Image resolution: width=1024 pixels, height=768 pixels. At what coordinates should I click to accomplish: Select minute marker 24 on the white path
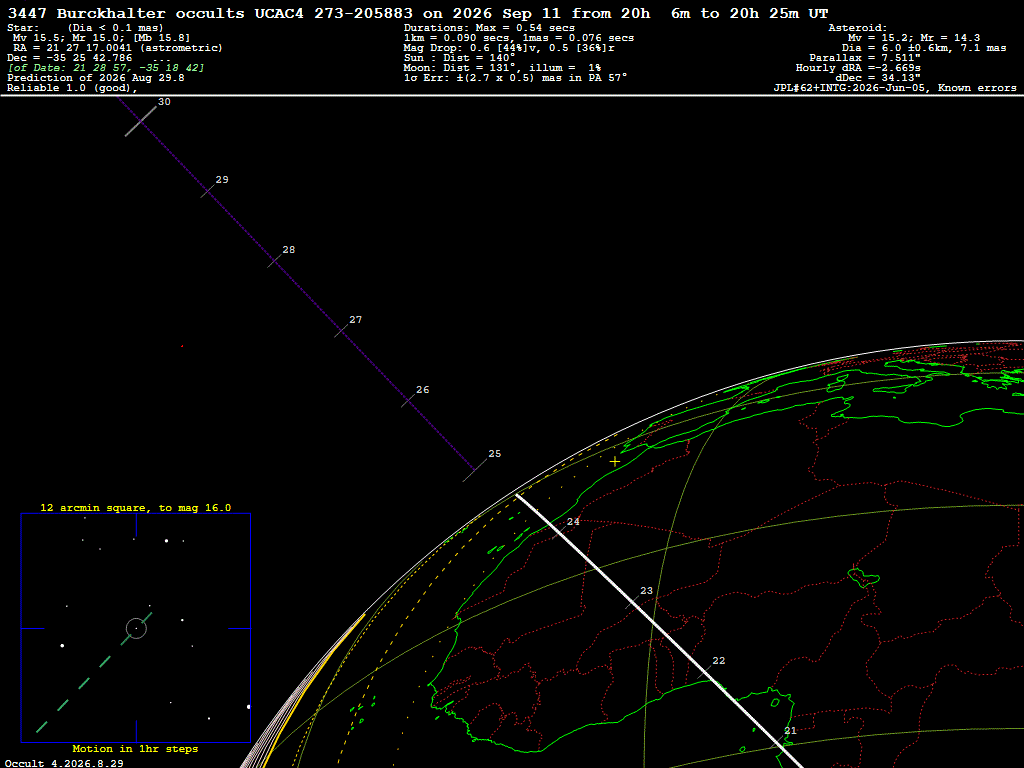pyautogui.click(x=573, y=522)
